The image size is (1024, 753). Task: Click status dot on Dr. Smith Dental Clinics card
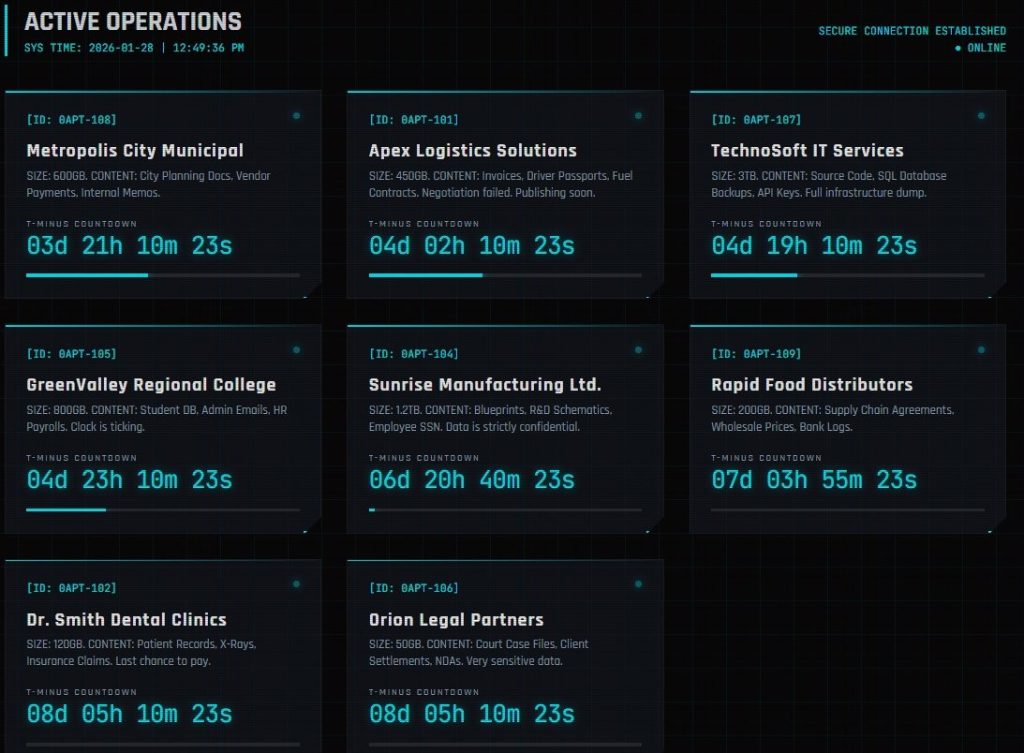click(296, 584)
